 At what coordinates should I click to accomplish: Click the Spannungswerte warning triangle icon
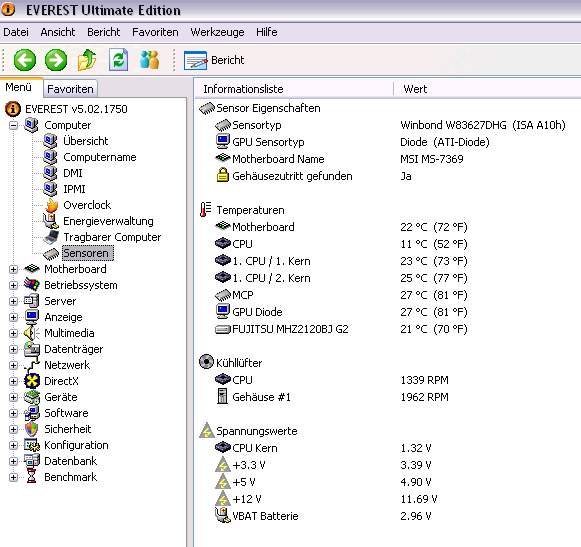[x=206, y=430]
